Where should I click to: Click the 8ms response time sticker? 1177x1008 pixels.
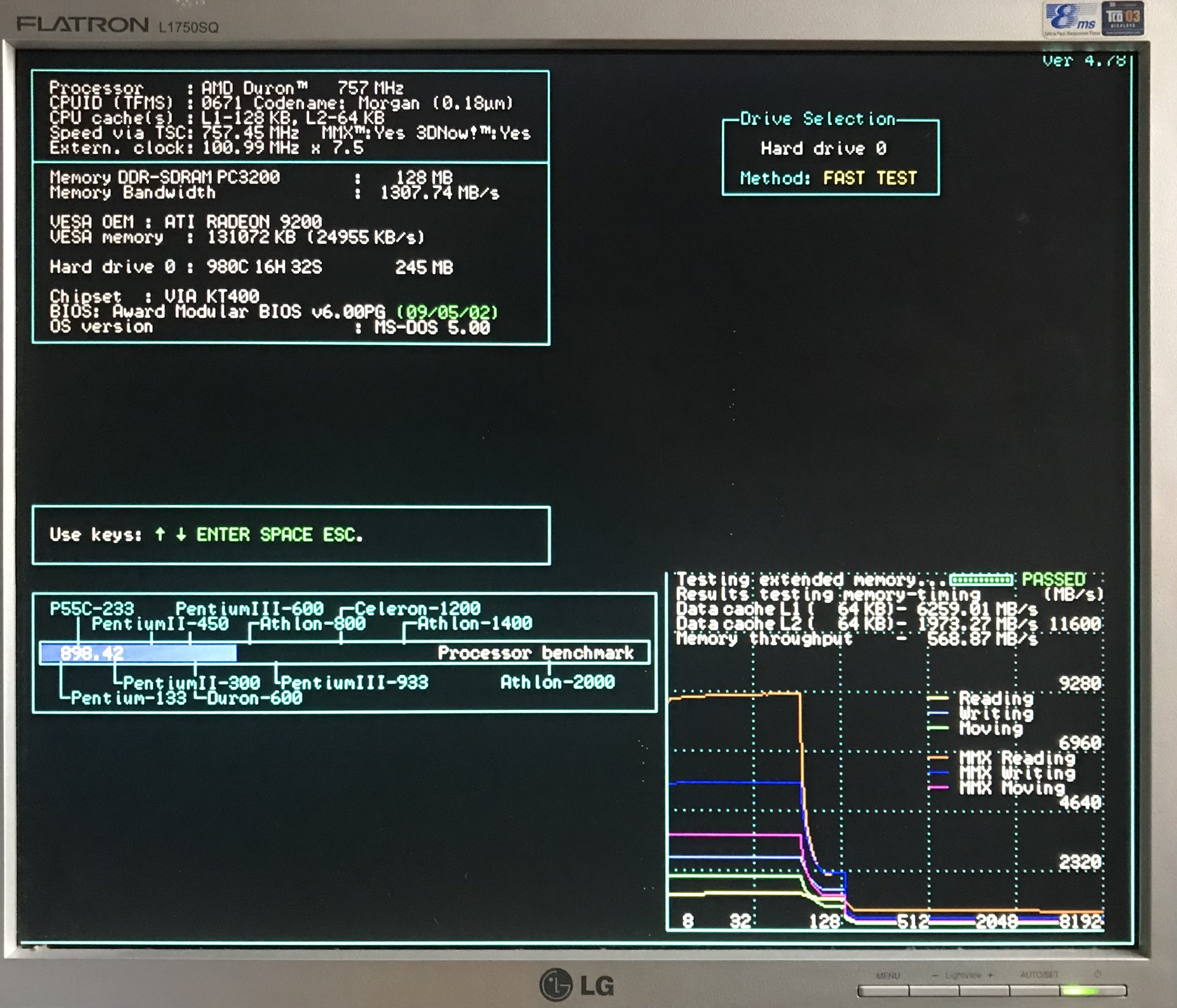(1071, 19)
